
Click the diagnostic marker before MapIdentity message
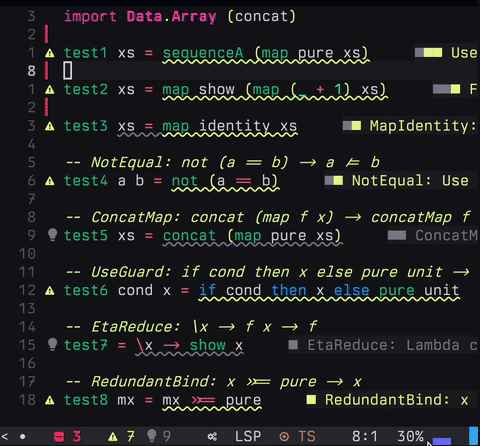tap(352, 126)
